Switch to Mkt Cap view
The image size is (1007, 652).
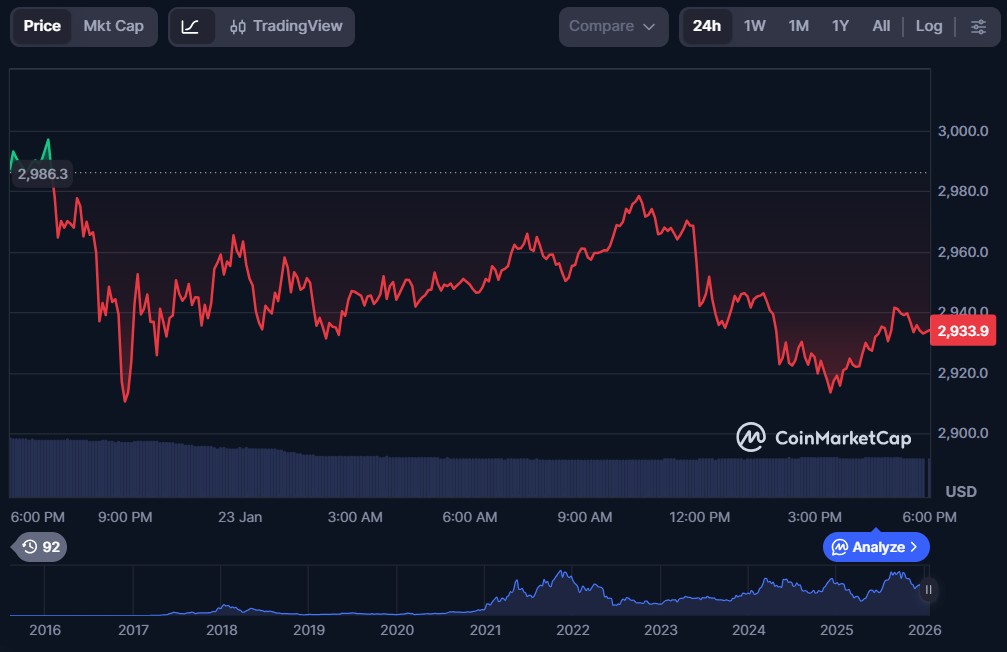[113, 26]
